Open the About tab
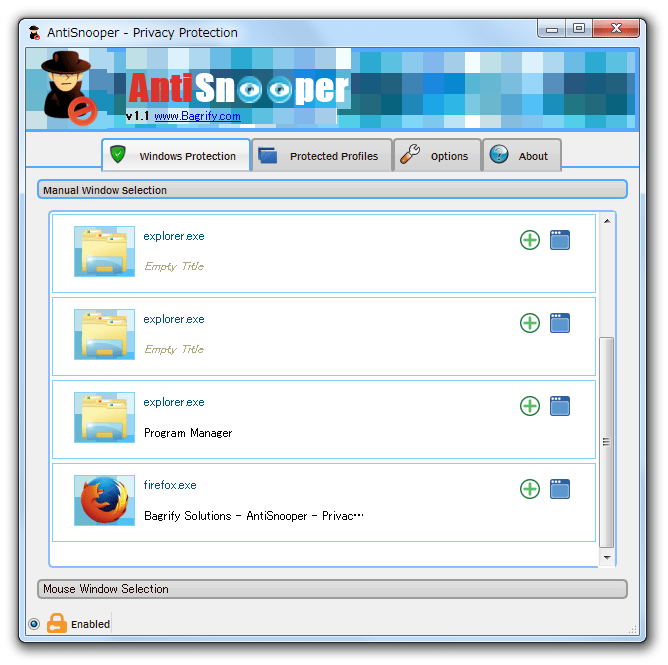This screenshot has width=668, height=665. (522, 155)
